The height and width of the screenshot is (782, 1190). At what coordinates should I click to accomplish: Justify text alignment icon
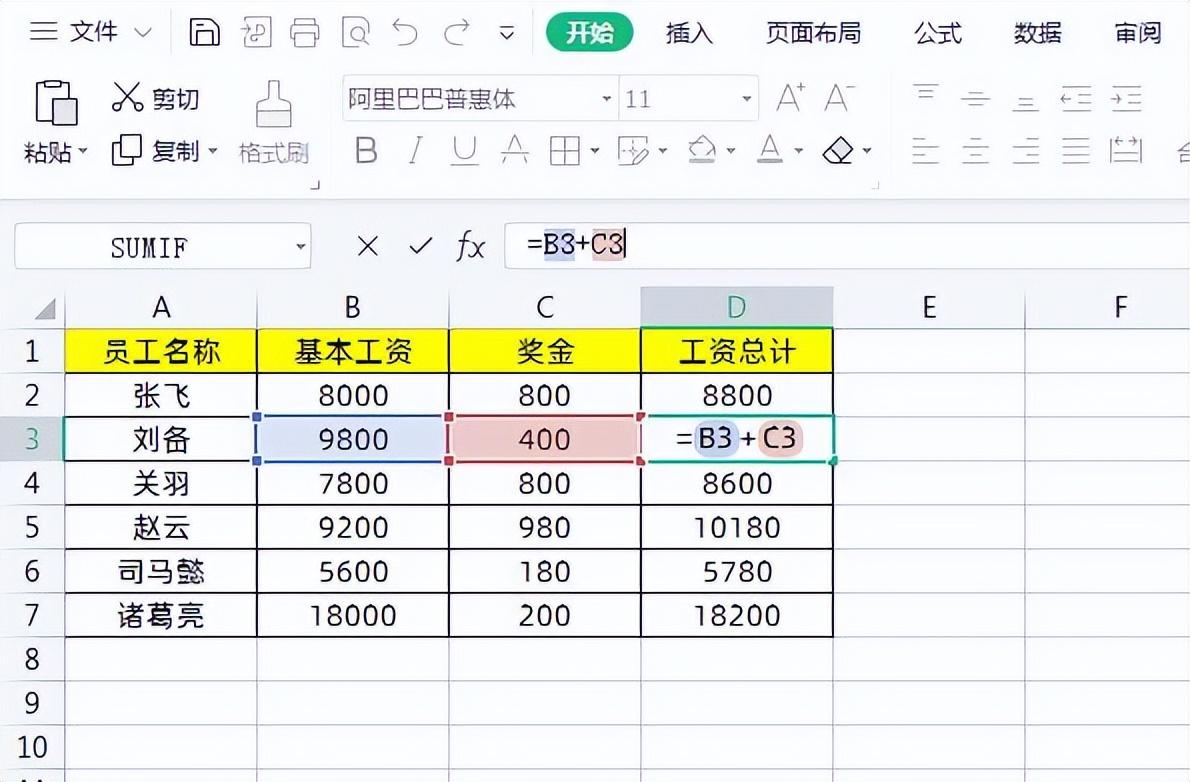coord(1075,150)
